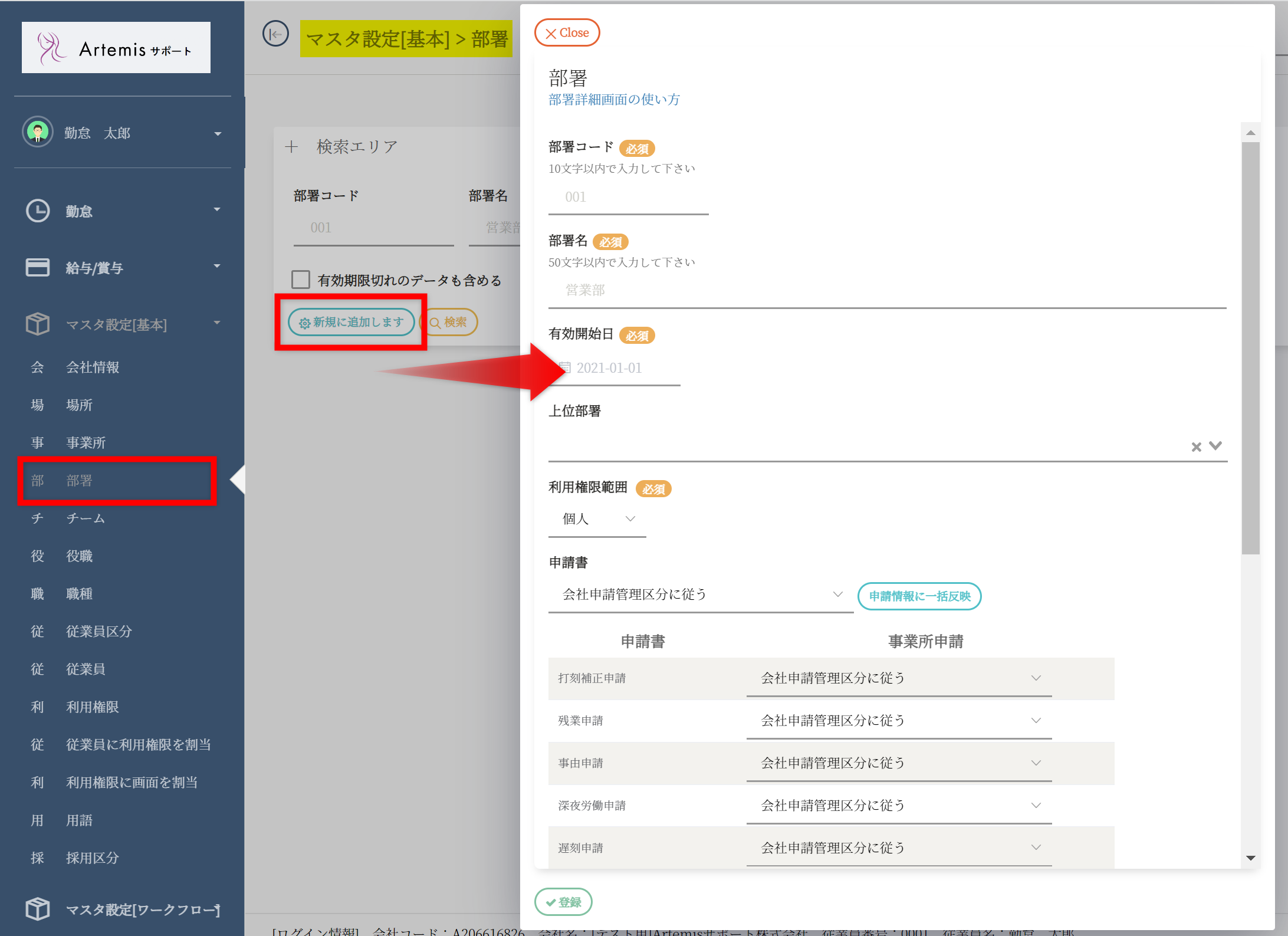Screen dimensions: 1288x936
Task: Click the user avatar icon
Action: click(x=38, y=132)
